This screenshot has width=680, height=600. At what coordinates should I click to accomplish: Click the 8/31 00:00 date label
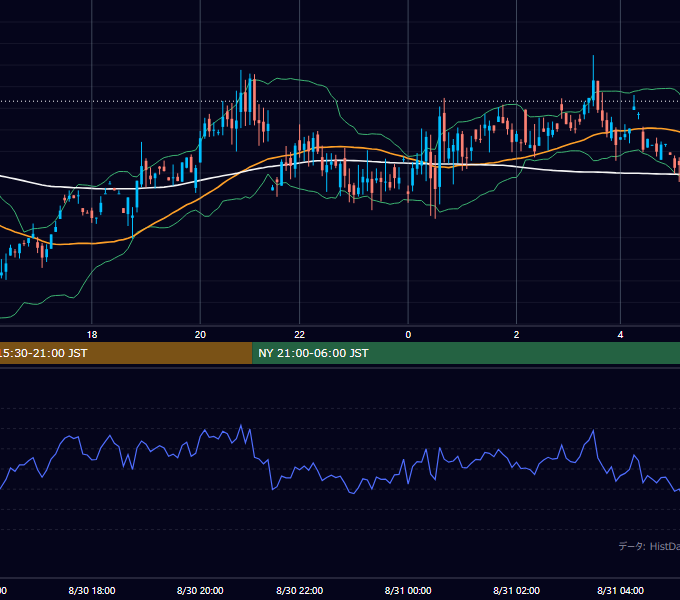(x=408, y=590)
